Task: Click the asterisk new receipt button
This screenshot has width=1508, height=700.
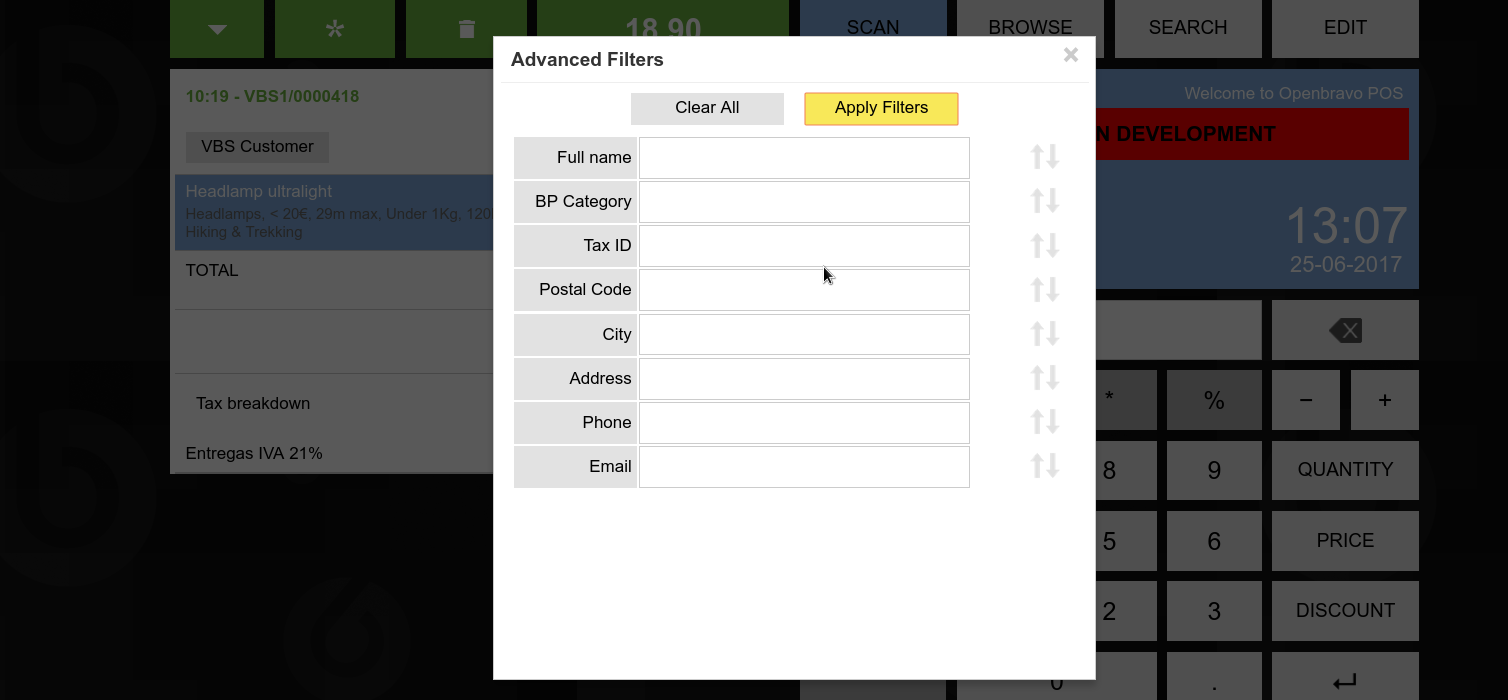Action: [x=335, y=28]
